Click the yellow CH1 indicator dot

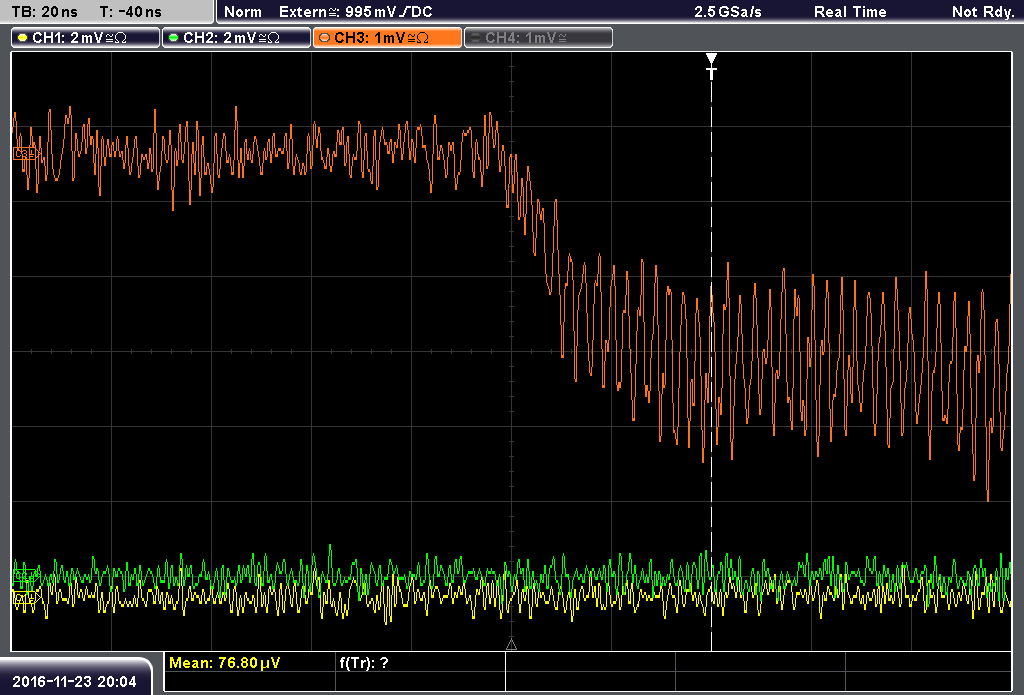(x=23, y=38)
